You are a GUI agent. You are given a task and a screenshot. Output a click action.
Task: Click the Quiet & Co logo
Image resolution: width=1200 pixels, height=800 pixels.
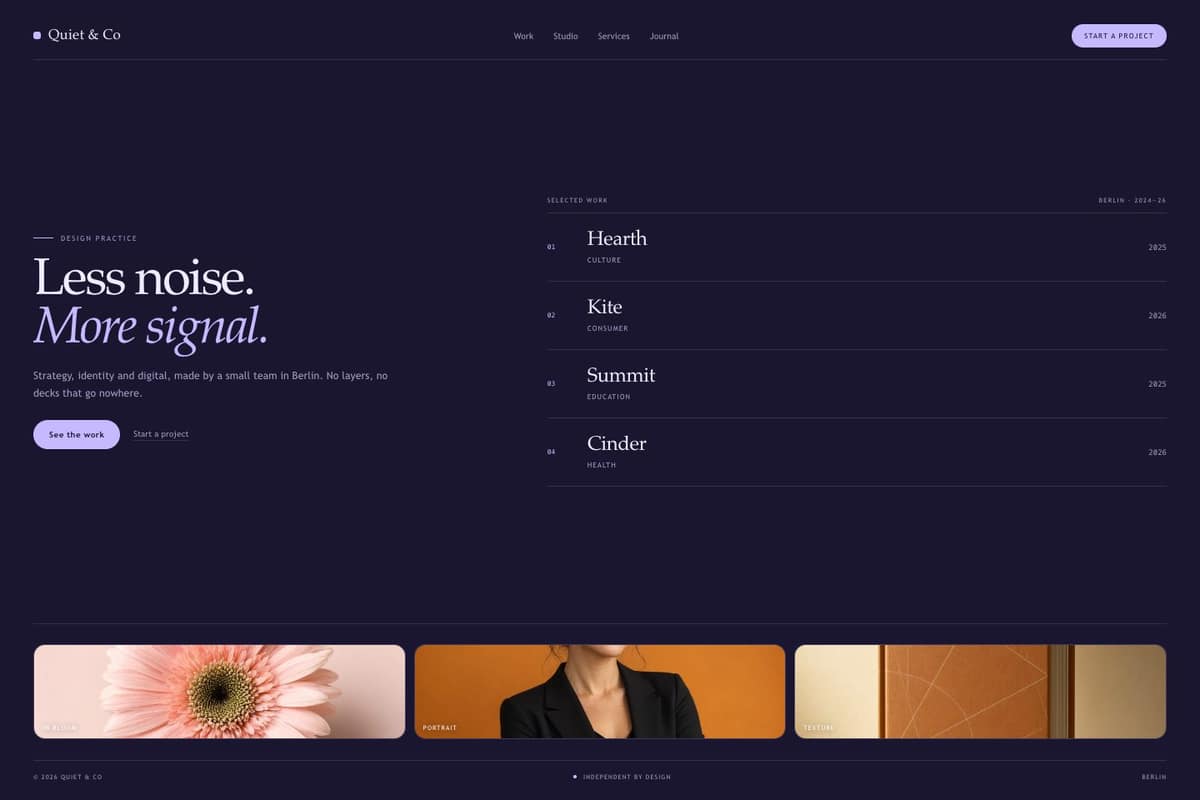[x=77, y=35]
